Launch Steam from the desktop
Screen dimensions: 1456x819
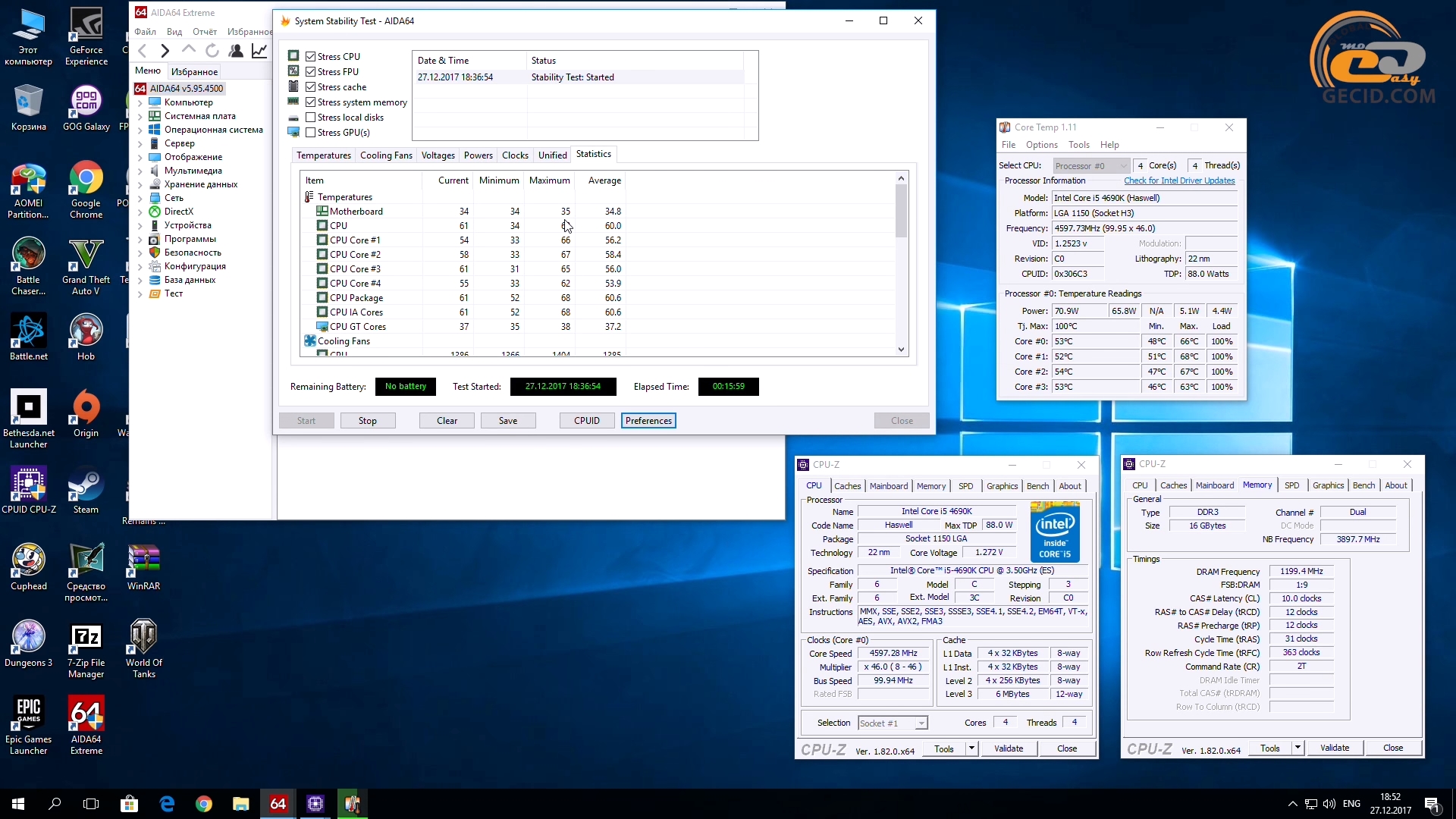click(x=86, y=491)
